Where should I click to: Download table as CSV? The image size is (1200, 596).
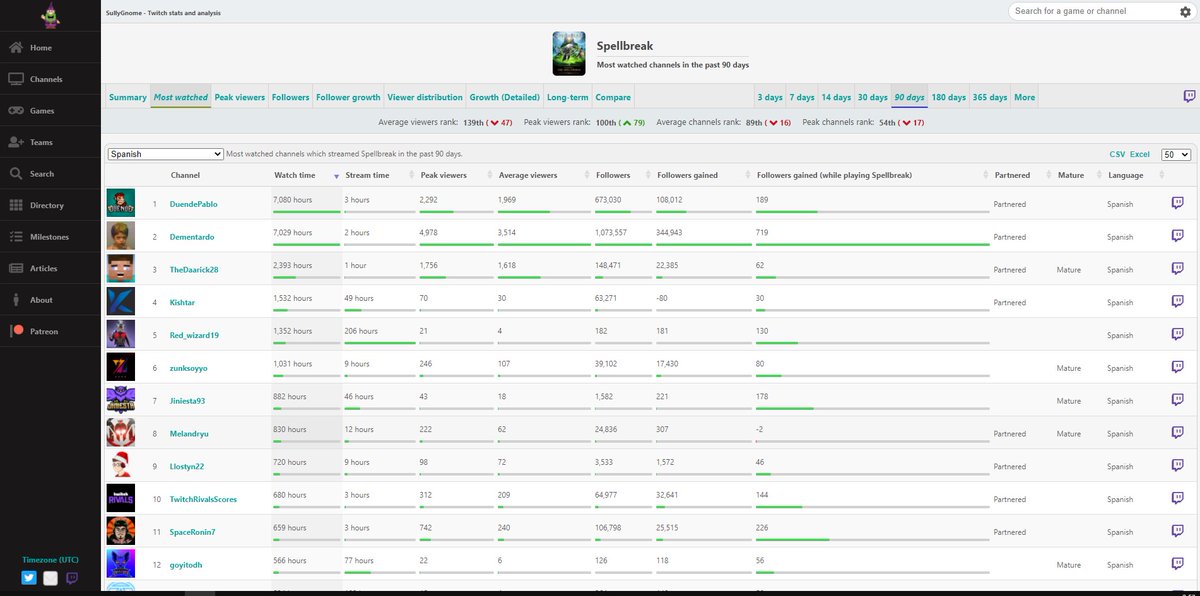pyautogui.click(x=1117, y=154)
